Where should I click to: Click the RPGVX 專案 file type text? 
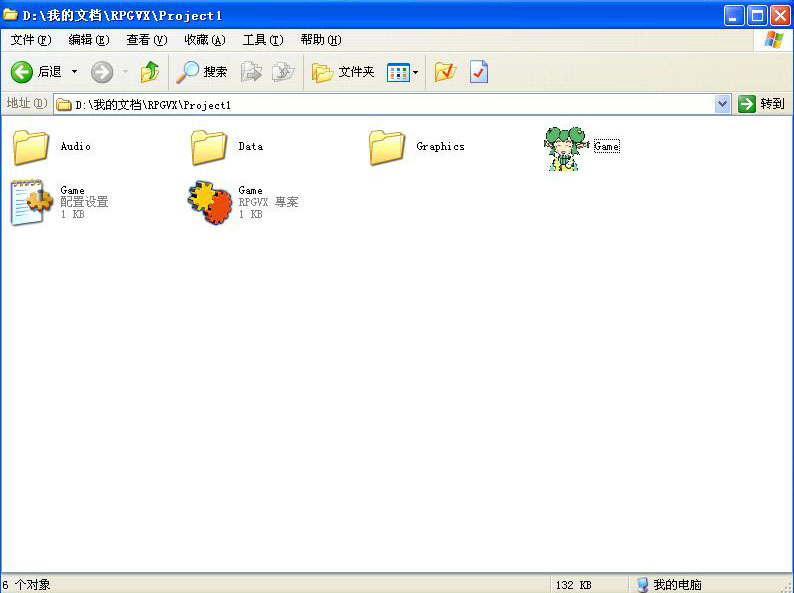(268, 202)
